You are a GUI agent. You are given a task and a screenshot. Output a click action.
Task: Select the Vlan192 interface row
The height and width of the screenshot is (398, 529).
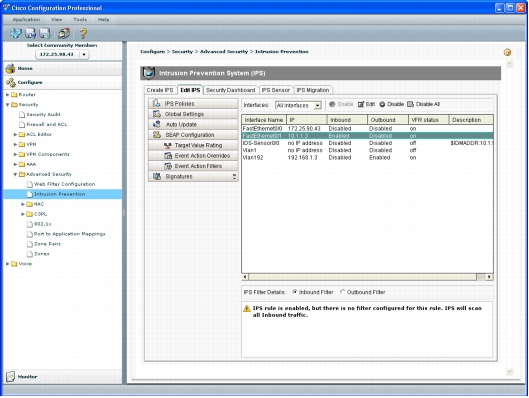[x=367, y=158]
